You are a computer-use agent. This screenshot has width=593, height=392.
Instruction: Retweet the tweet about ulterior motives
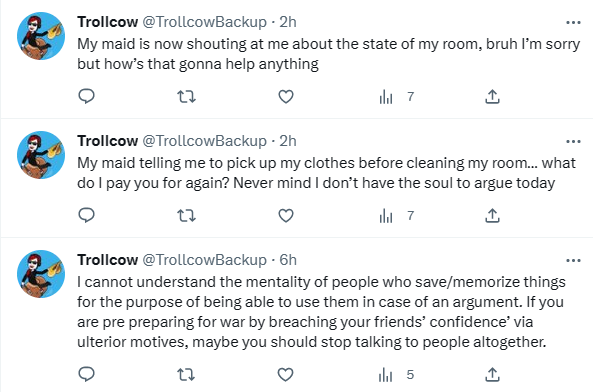186,375
